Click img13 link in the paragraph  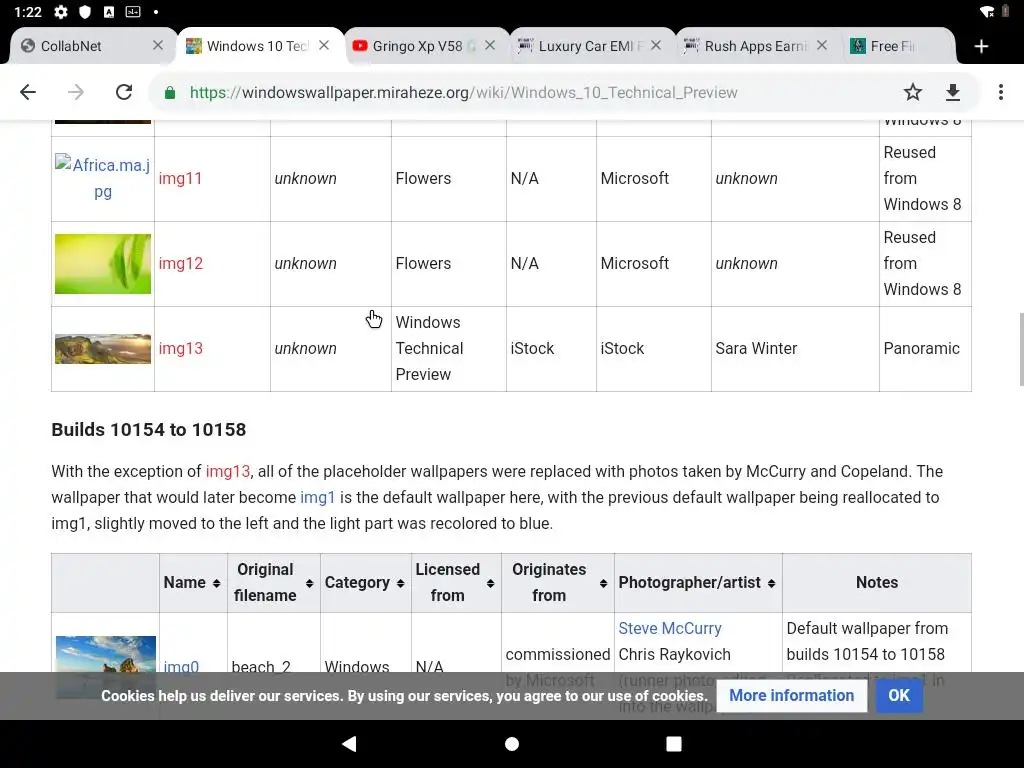click(227, 471)
